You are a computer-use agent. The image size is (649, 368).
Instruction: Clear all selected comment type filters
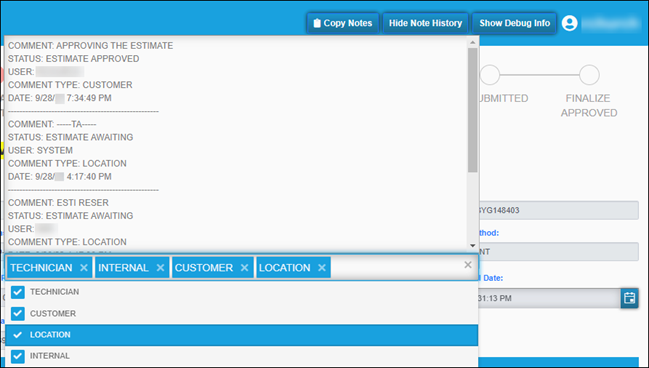coord(468,265)
